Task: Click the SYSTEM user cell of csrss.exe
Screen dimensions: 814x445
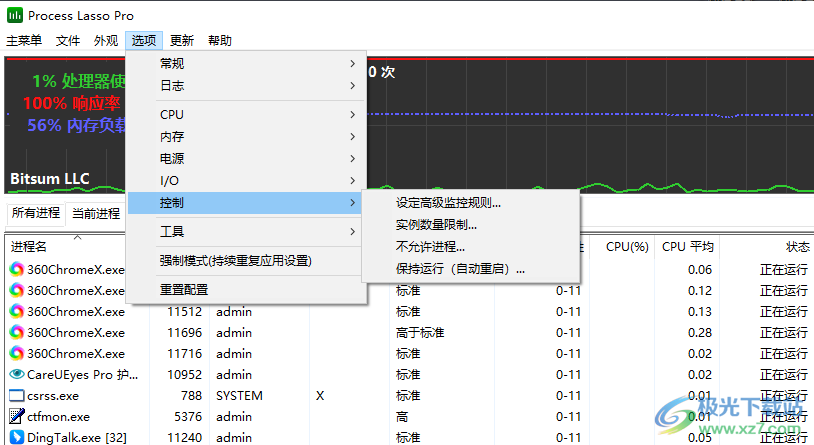Action: coord(239,396)
